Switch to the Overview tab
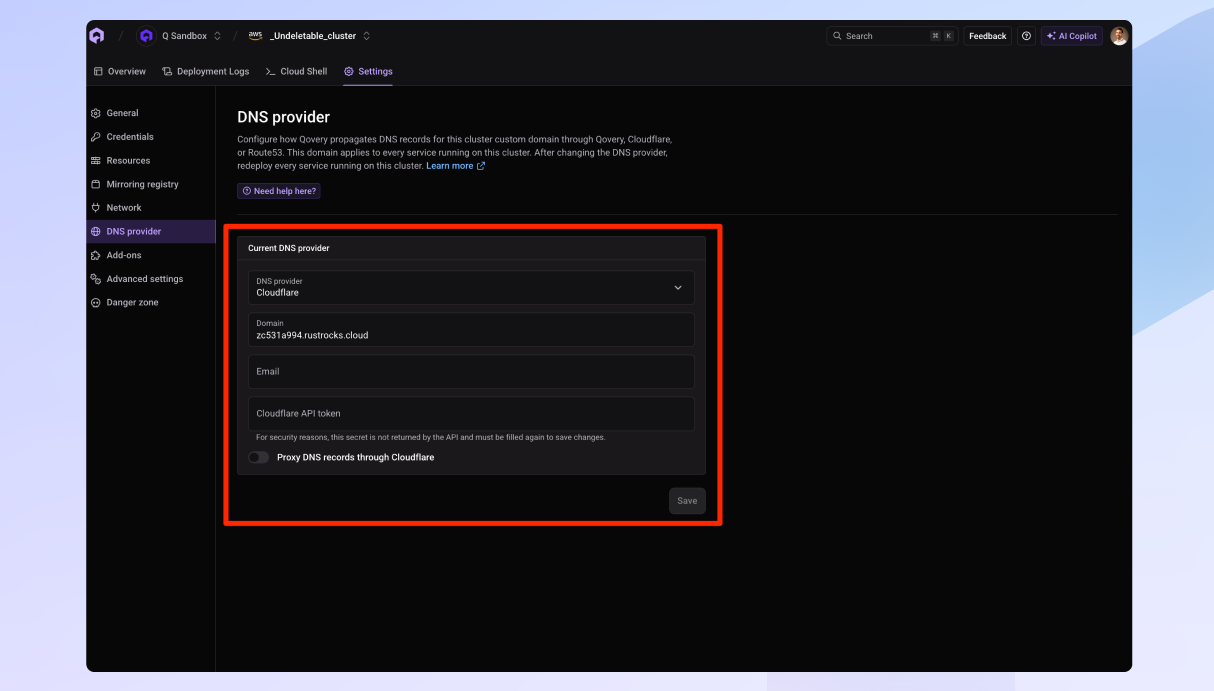The image size is (1214, 691). click(x=119, y=71)
